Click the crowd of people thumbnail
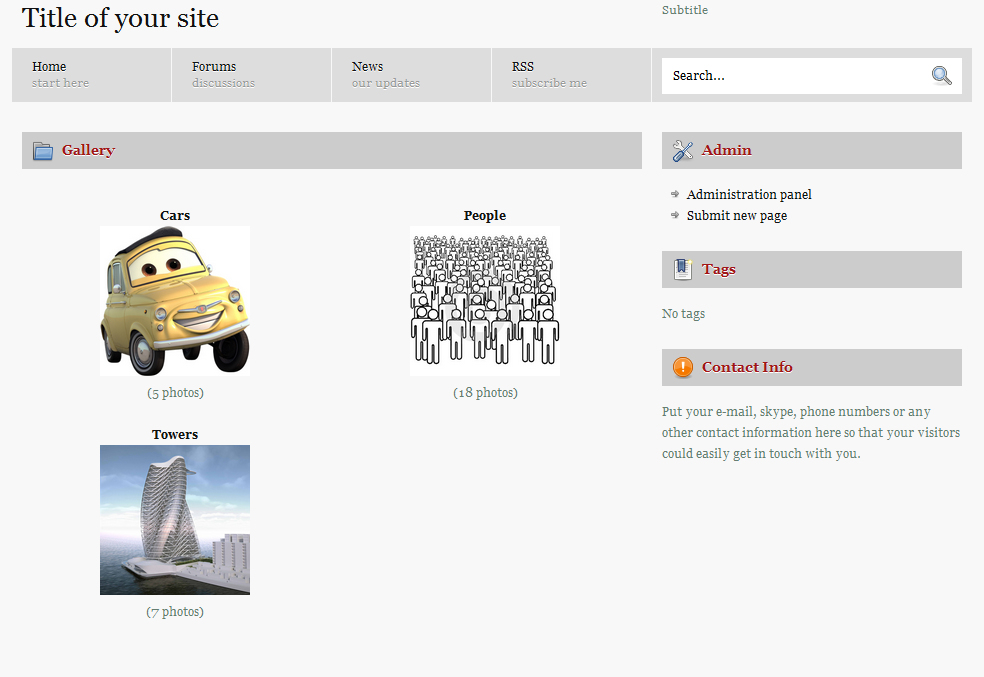The height and width of the screenshot is (677, 984). tap(485, 300)
